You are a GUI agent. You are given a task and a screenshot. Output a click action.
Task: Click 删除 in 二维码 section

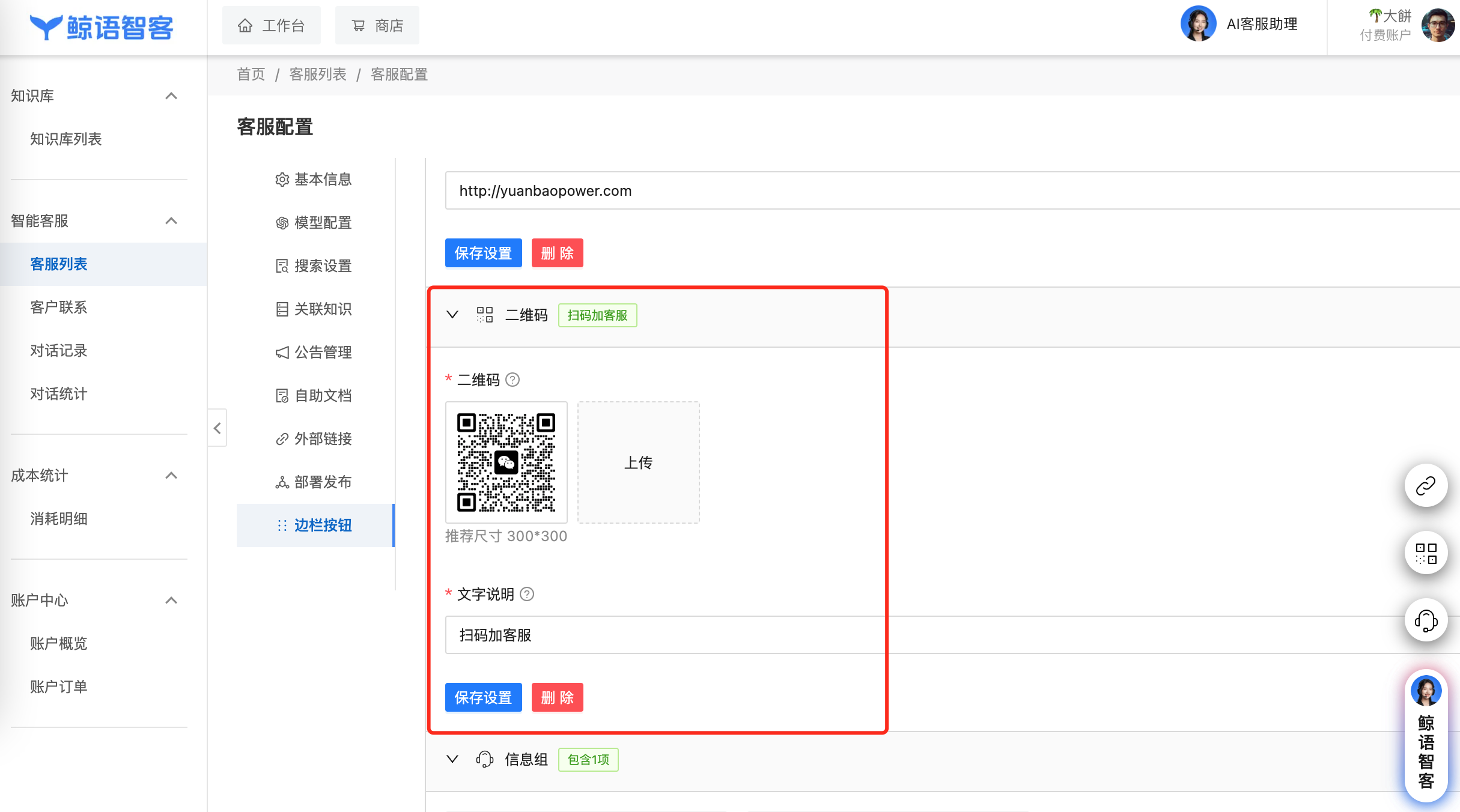[x=557, y=697]
